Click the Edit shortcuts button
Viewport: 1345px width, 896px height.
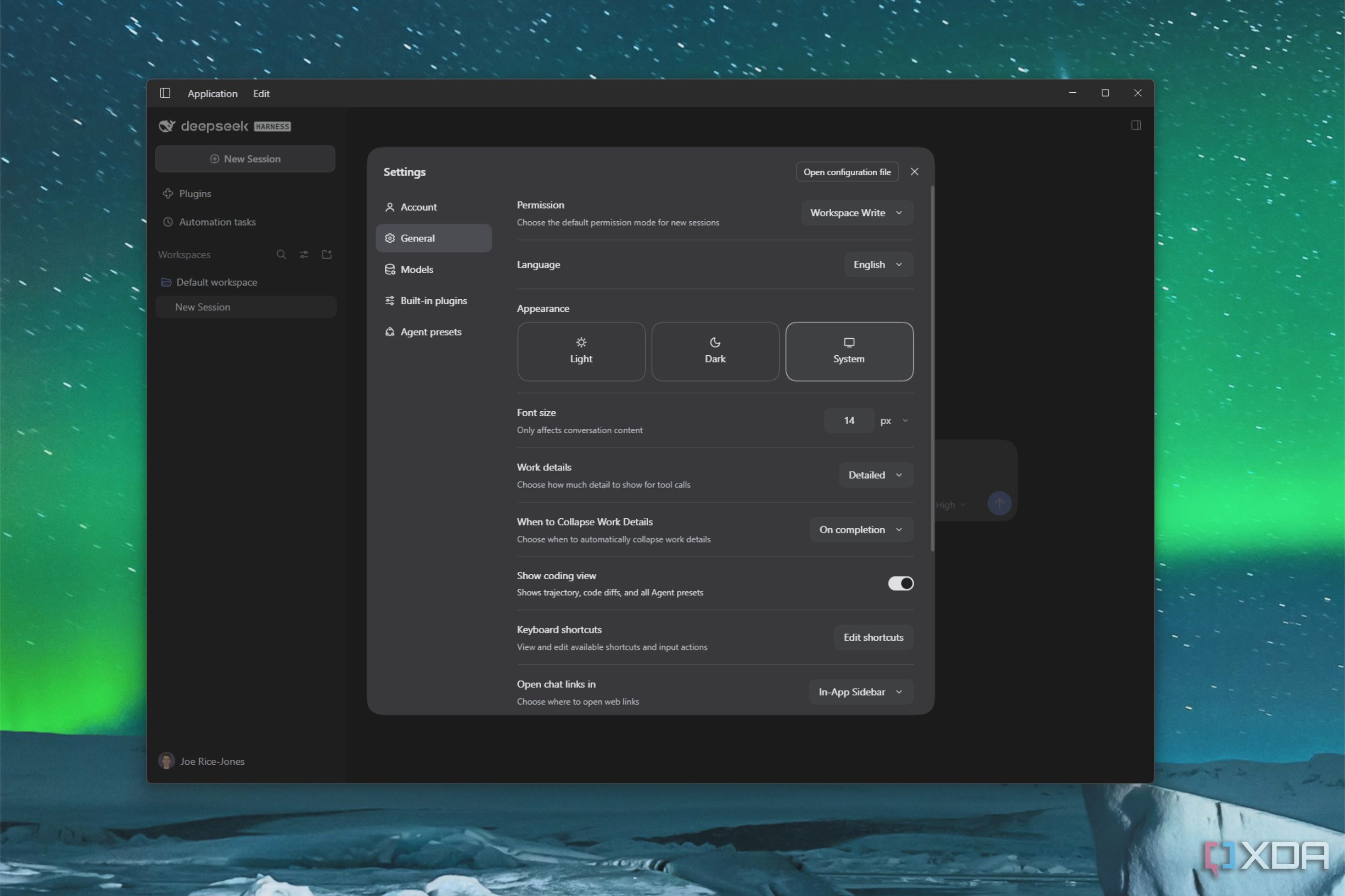(x=873, y=637)
